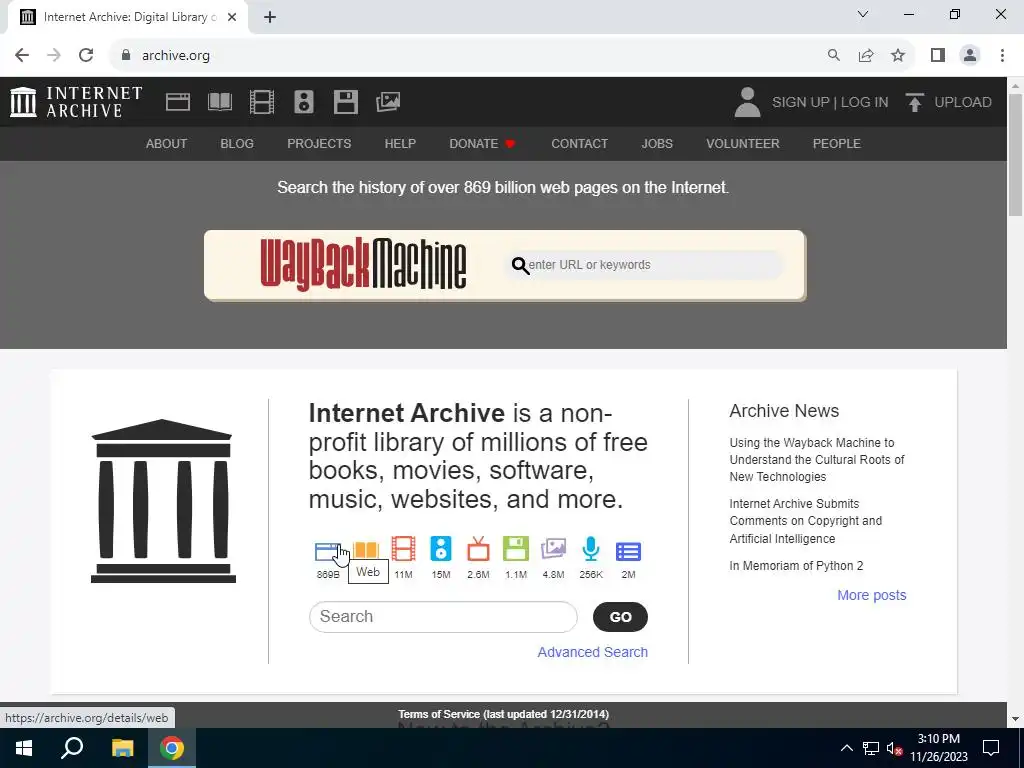
Task: Open the DONATE menu item
Action: (x=482, y=144)
